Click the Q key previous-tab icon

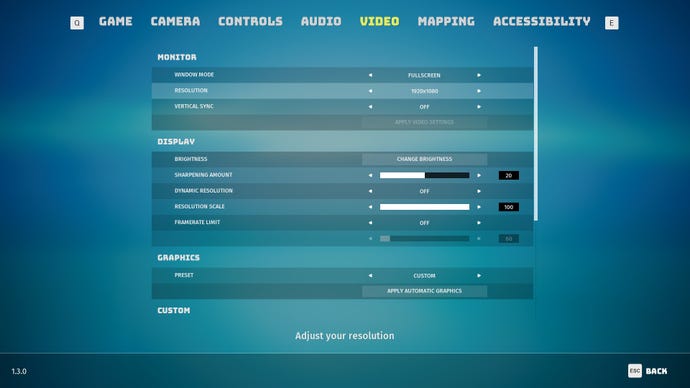click(x=77, y=23)
